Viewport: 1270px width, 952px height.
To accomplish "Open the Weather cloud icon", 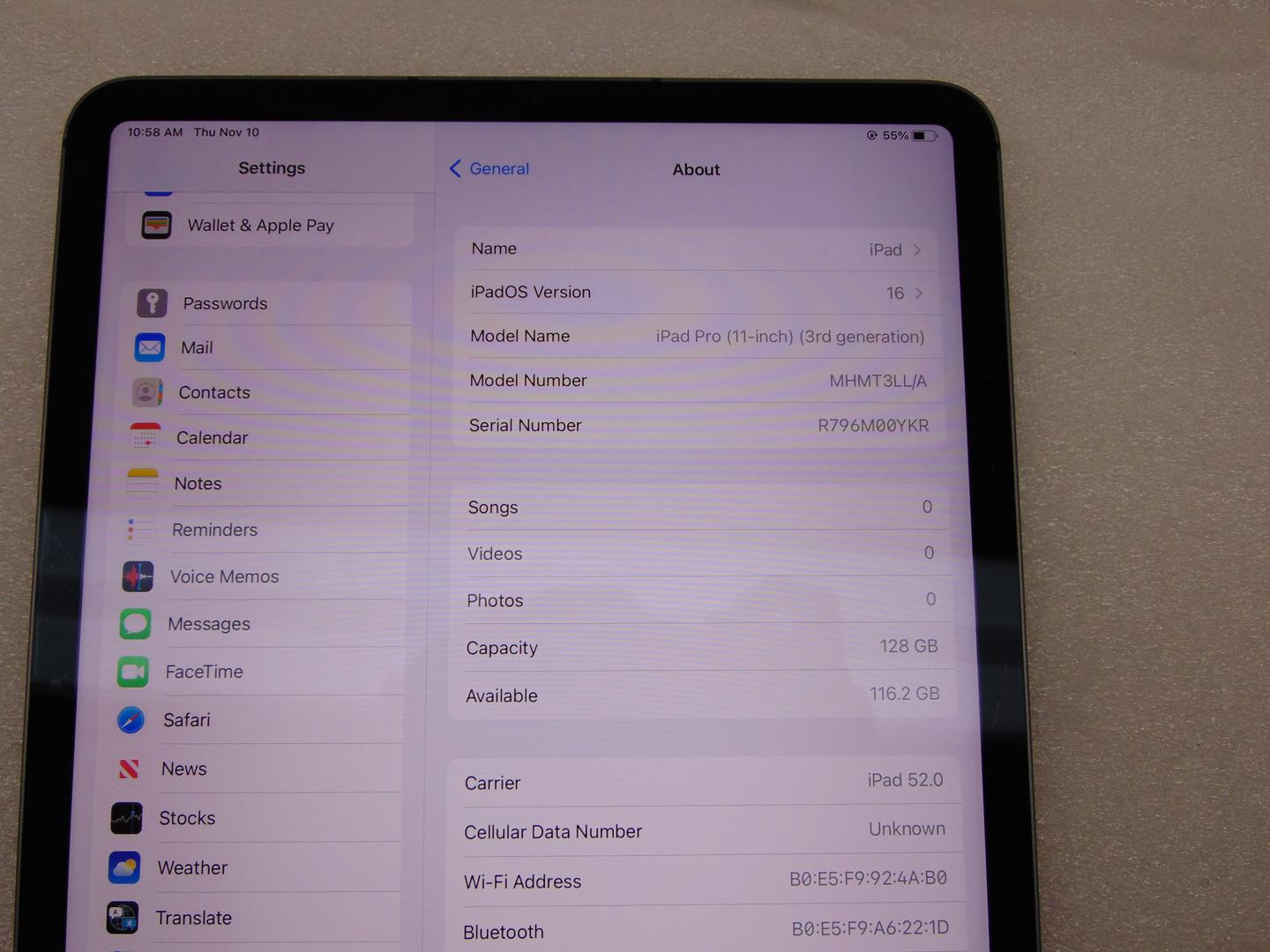I will click(x=124, y=868).
